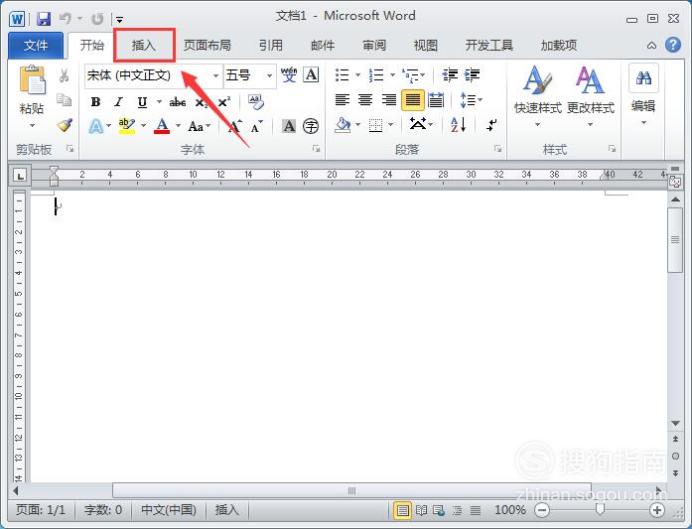Switch to the 插入 Insert tab

pos(144,45)
